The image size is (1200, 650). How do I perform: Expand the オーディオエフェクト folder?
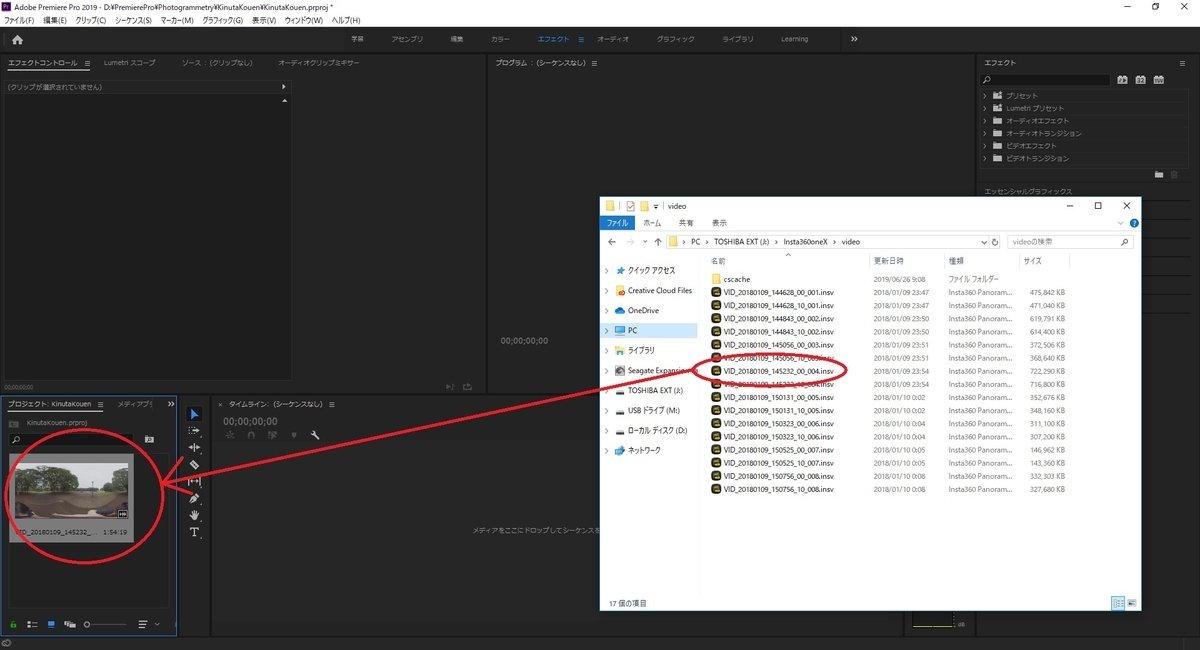tap(985, 121)
